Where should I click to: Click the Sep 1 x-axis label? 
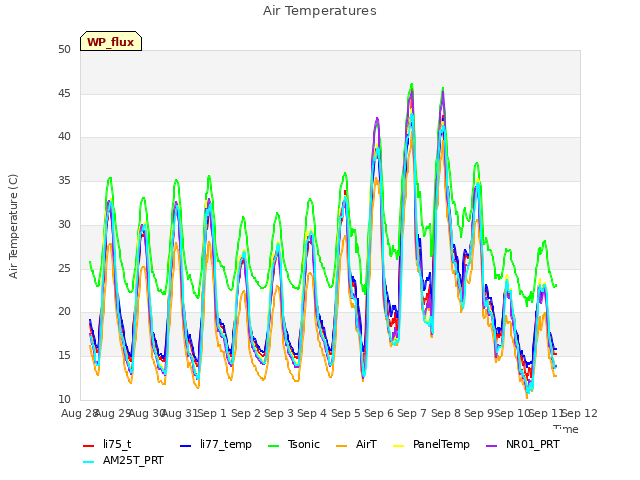tap(212, 413)
